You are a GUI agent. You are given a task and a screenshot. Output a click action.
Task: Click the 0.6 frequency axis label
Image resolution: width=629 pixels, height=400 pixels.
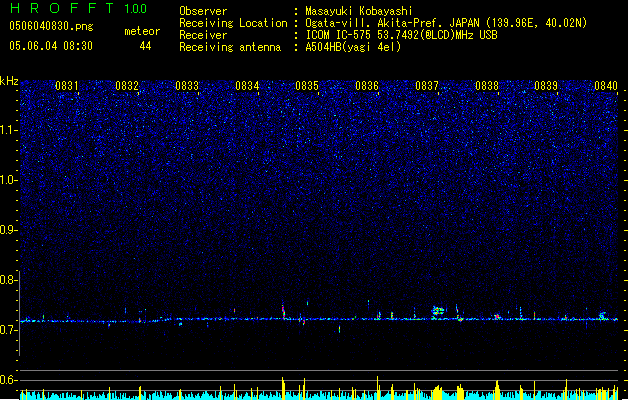point(9,380)
